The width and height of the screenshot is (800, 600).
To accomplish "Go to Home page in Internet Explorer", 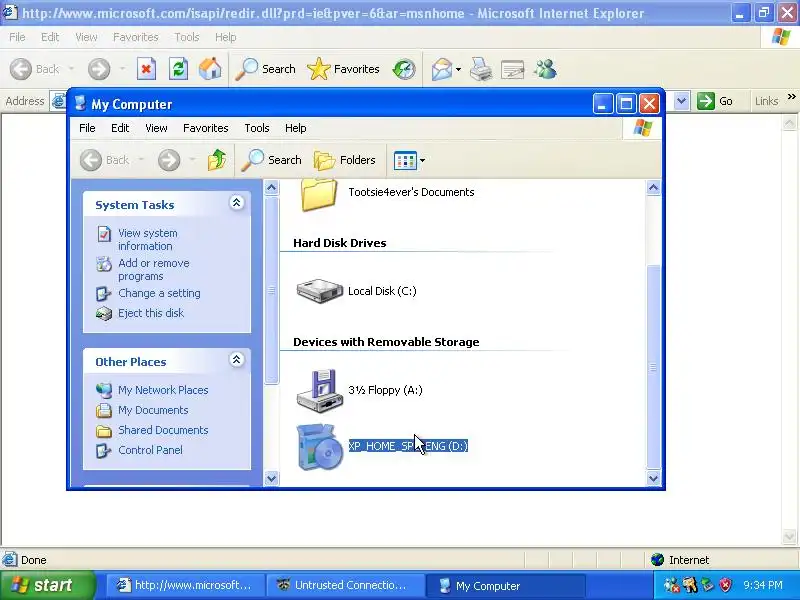I will (210, 69).
